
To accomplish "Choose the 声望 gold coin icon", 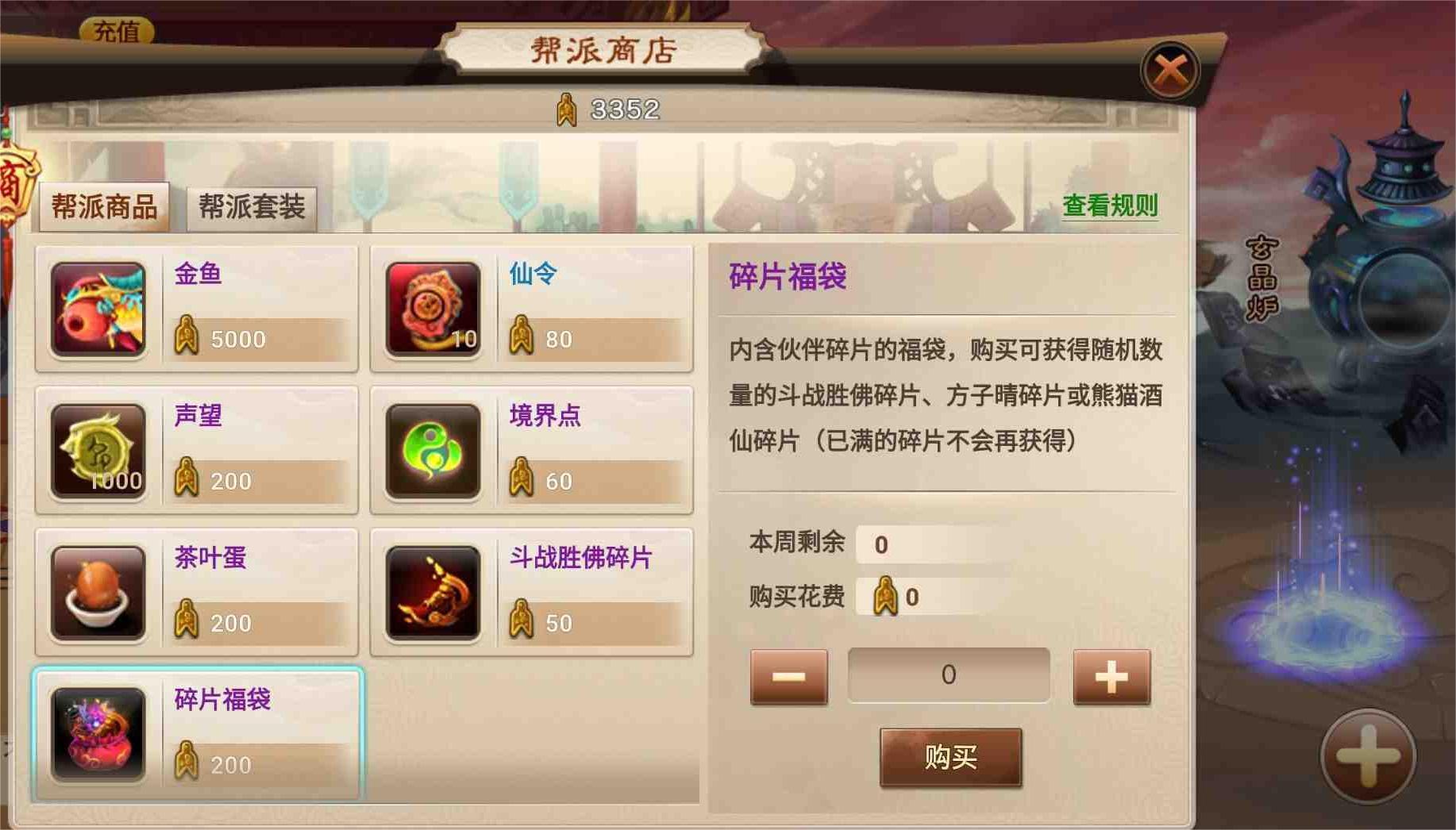I will point(98,451).
